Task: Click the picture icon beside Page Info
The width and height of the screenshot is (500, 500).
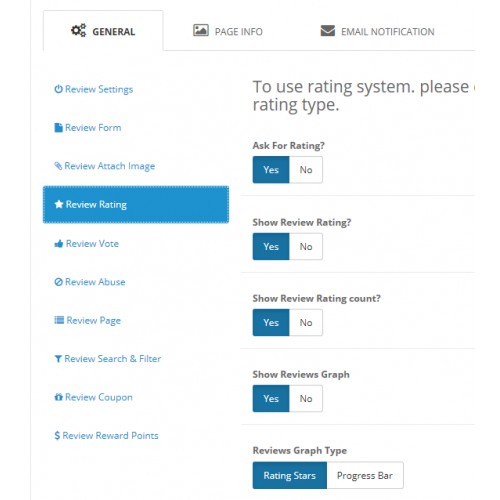Action: (x=201, y=30)
